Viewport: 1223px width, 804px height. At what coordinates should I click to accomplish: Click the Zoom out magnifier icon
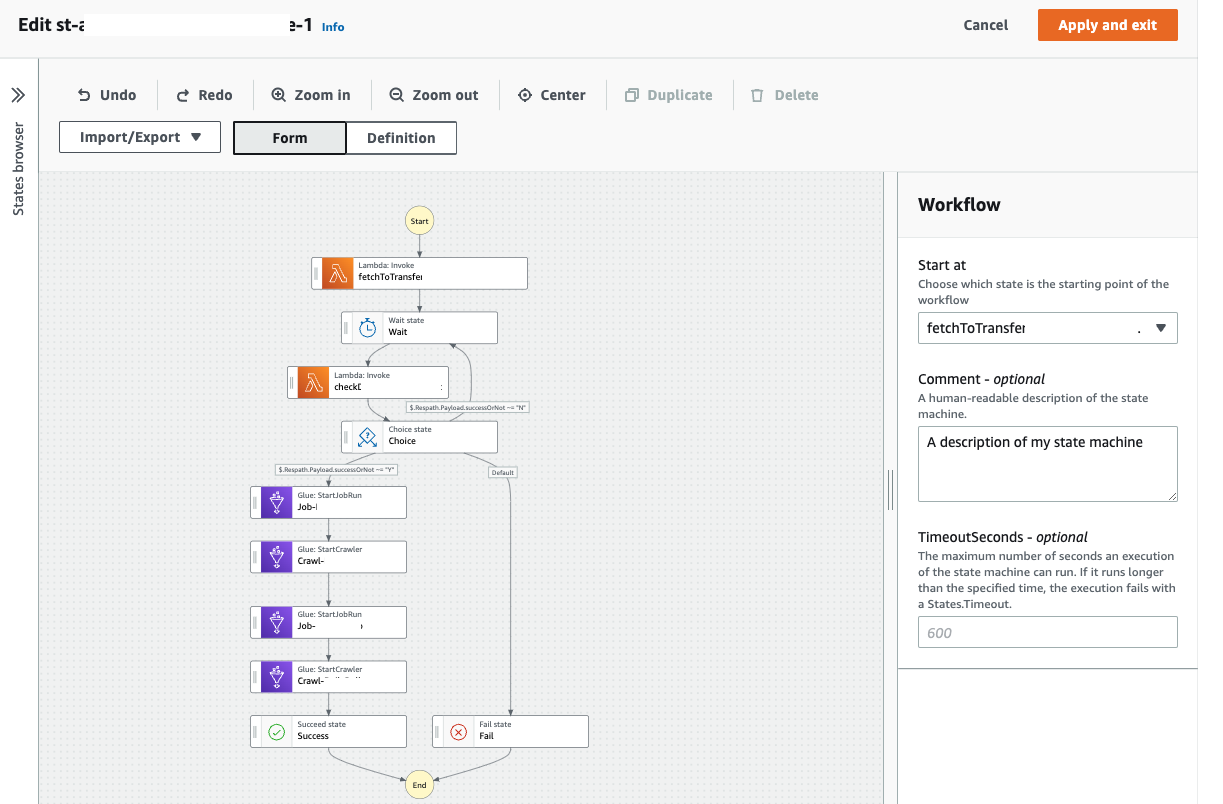396,95
